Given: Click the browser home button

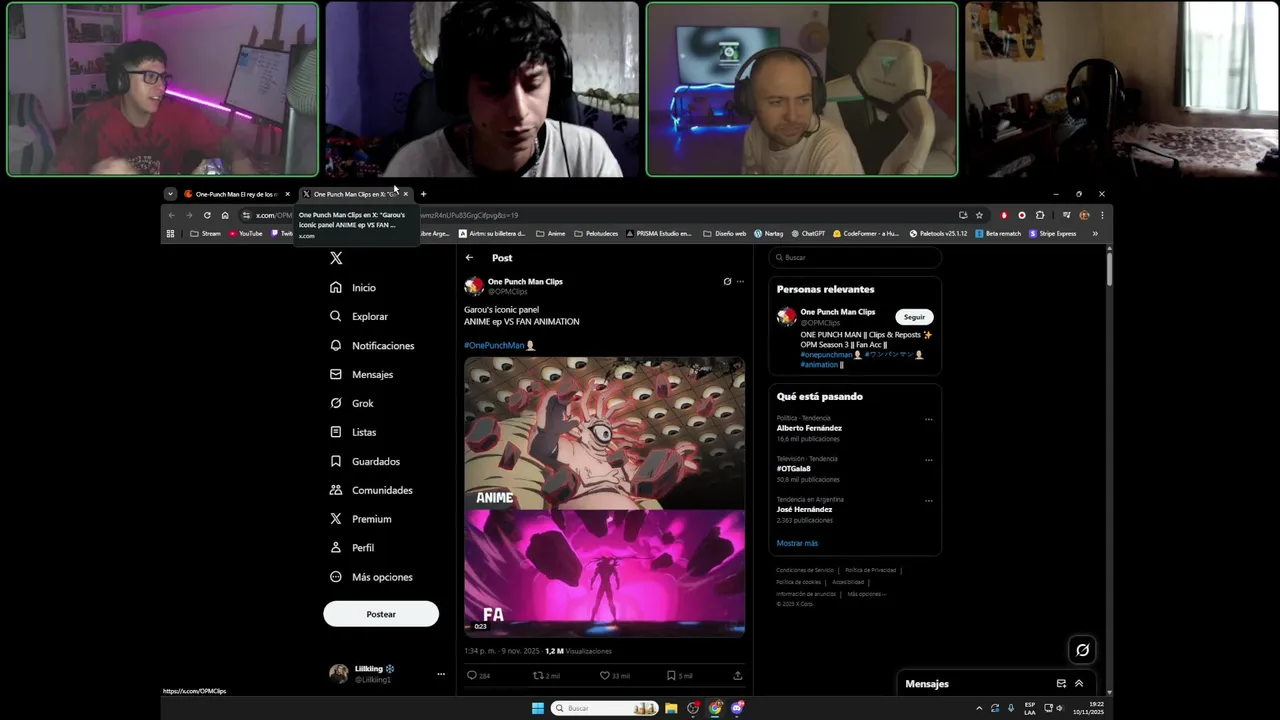Looking at the screenshot, I should click(x=225, y=215).
